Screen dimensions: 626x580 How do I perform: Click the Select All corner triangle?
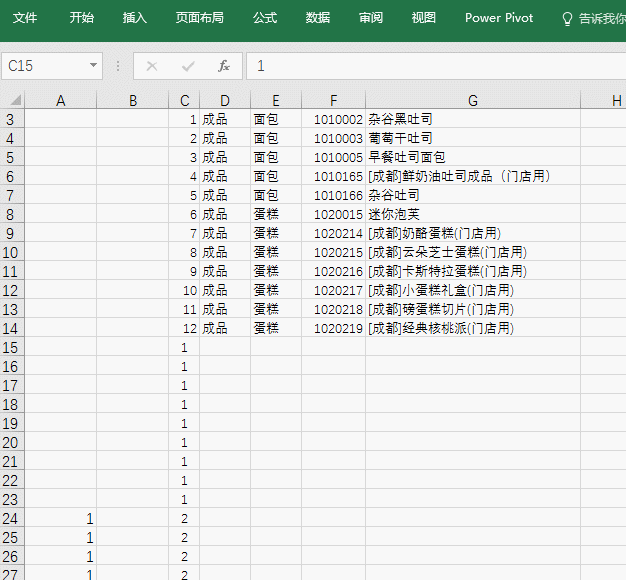(12, 100)
